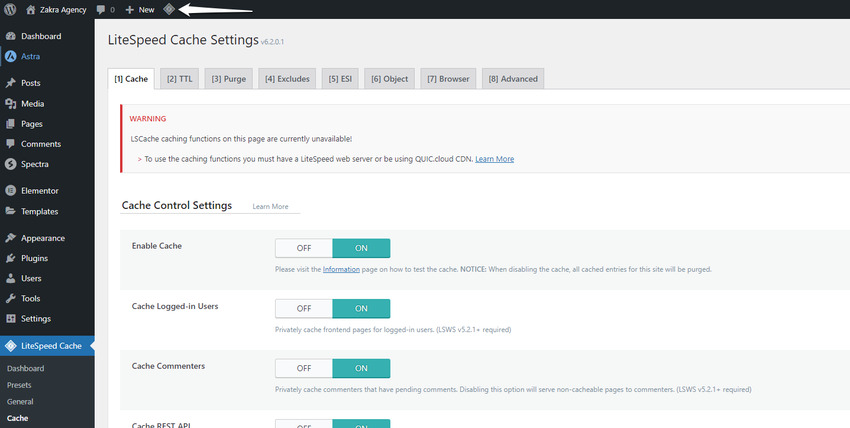850x428 pixels.
Task: Switch Cache Commenters to OFF
Action: click(303, 368)
